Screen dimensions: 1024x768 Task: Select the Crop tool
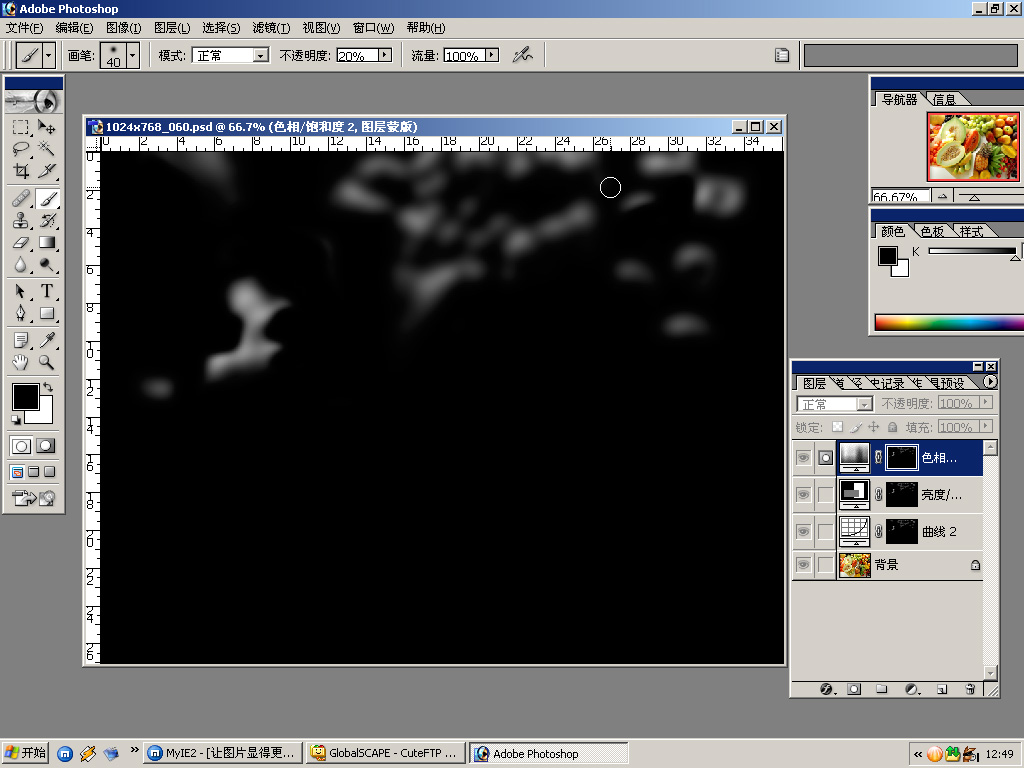pos(21,171)
